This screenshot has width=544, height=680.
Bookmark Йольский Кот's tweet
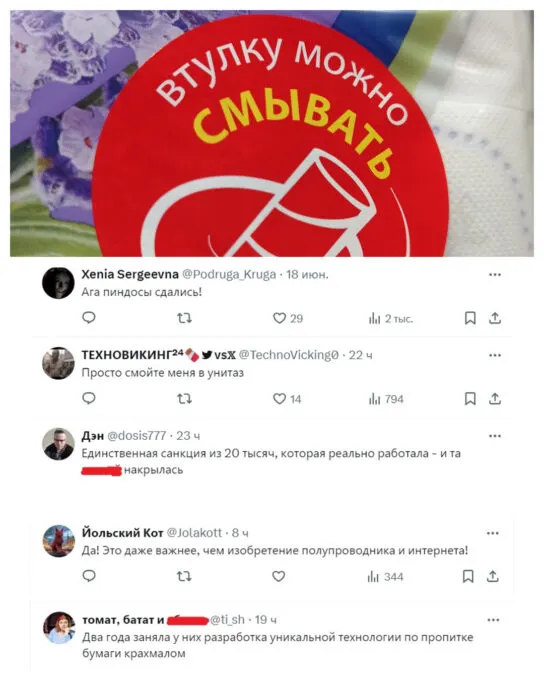[x=468, y=576]
